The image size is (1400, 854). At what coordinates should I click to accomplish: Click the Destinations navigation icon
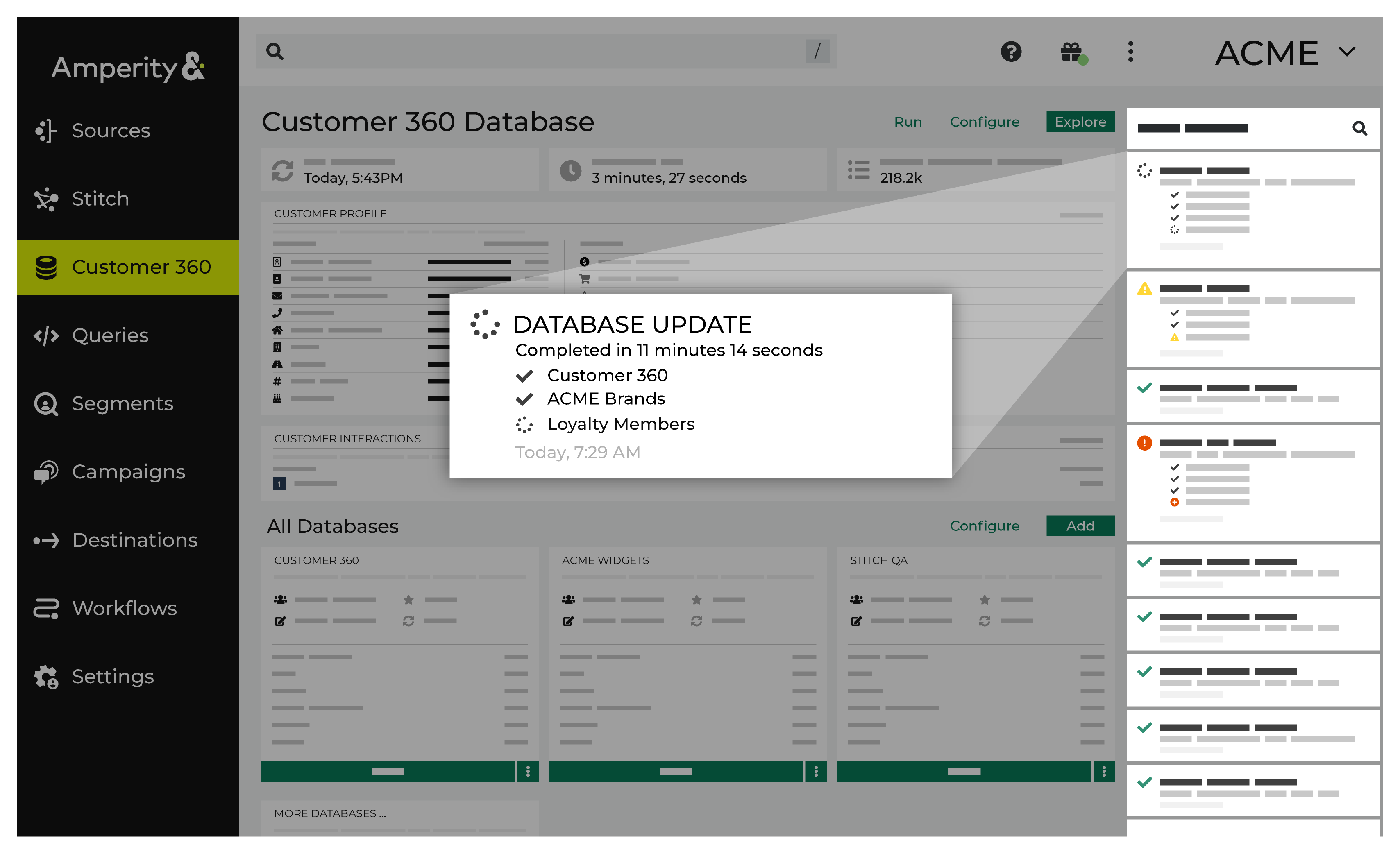pyautogui.click(x=48, y=539)
